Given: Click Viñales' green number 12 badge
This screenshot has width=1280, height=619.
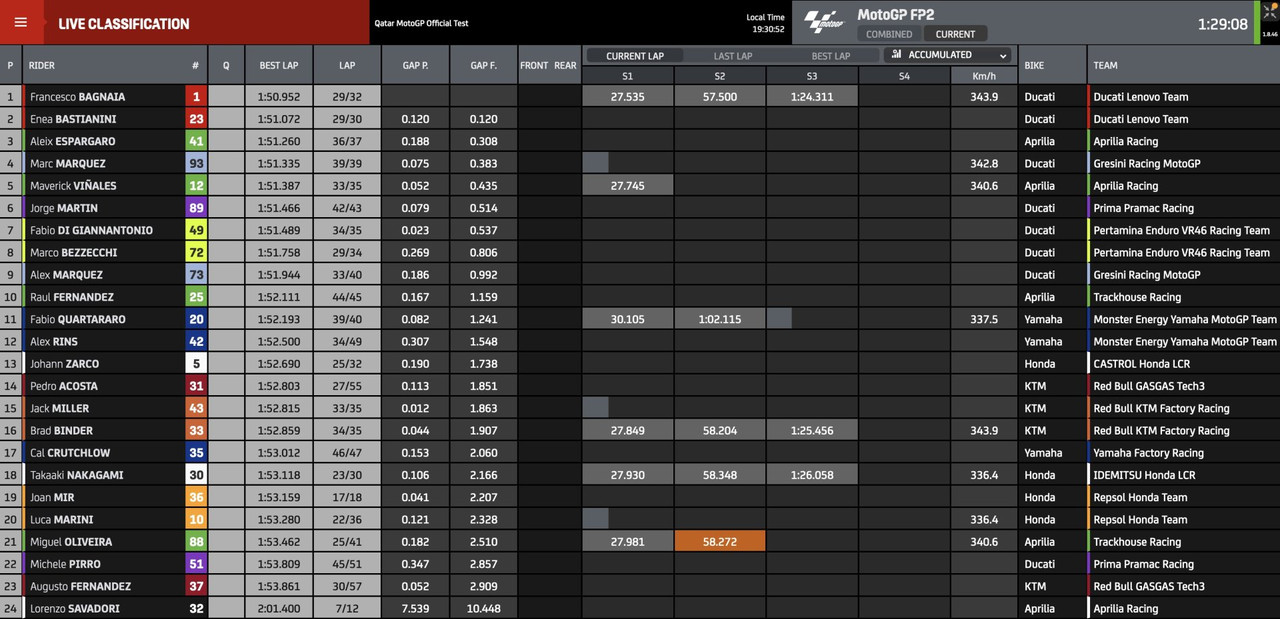Looking at the screenshot, I should point(196,186).
